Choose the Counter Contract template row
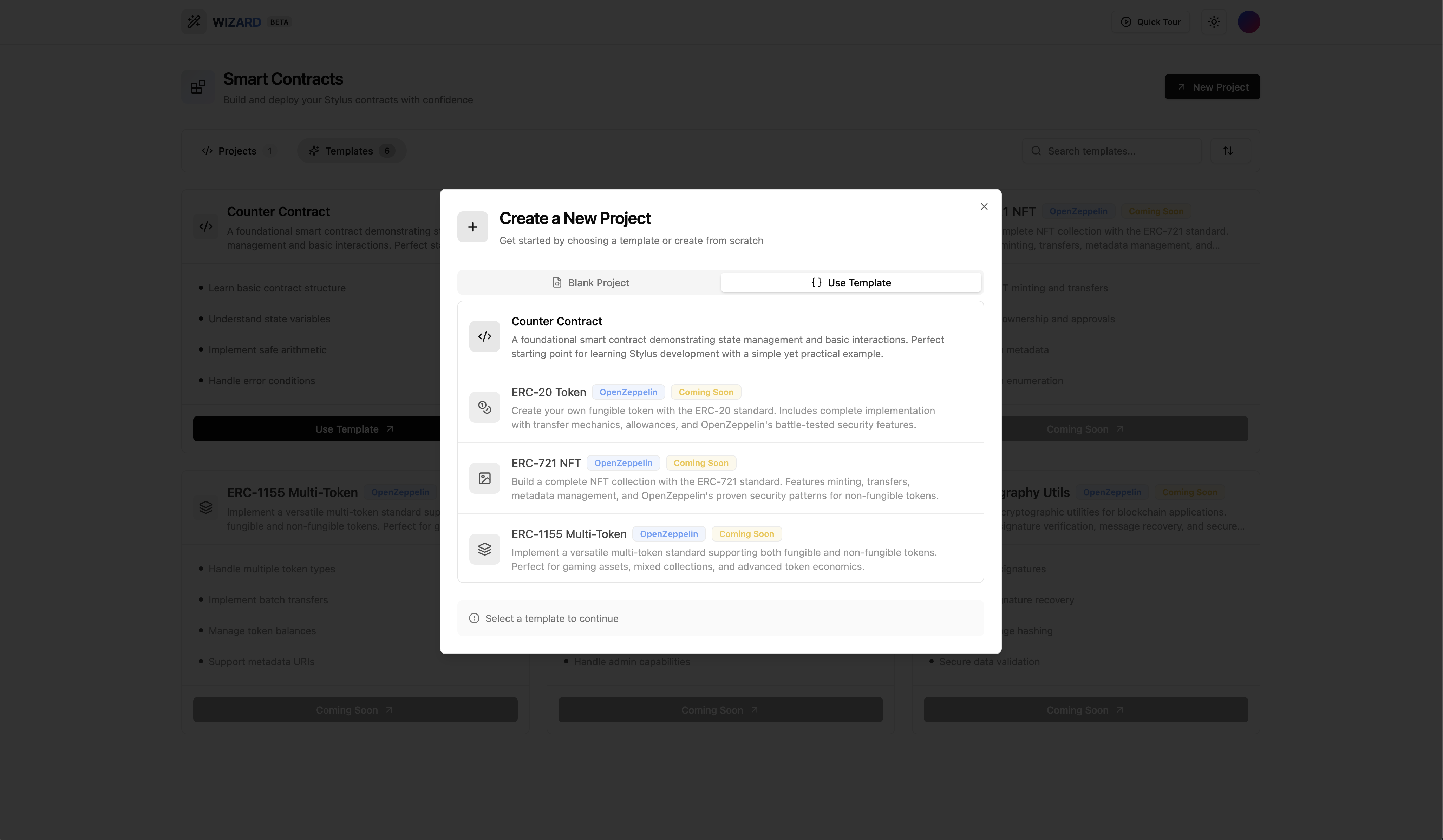 click(720, 337)
